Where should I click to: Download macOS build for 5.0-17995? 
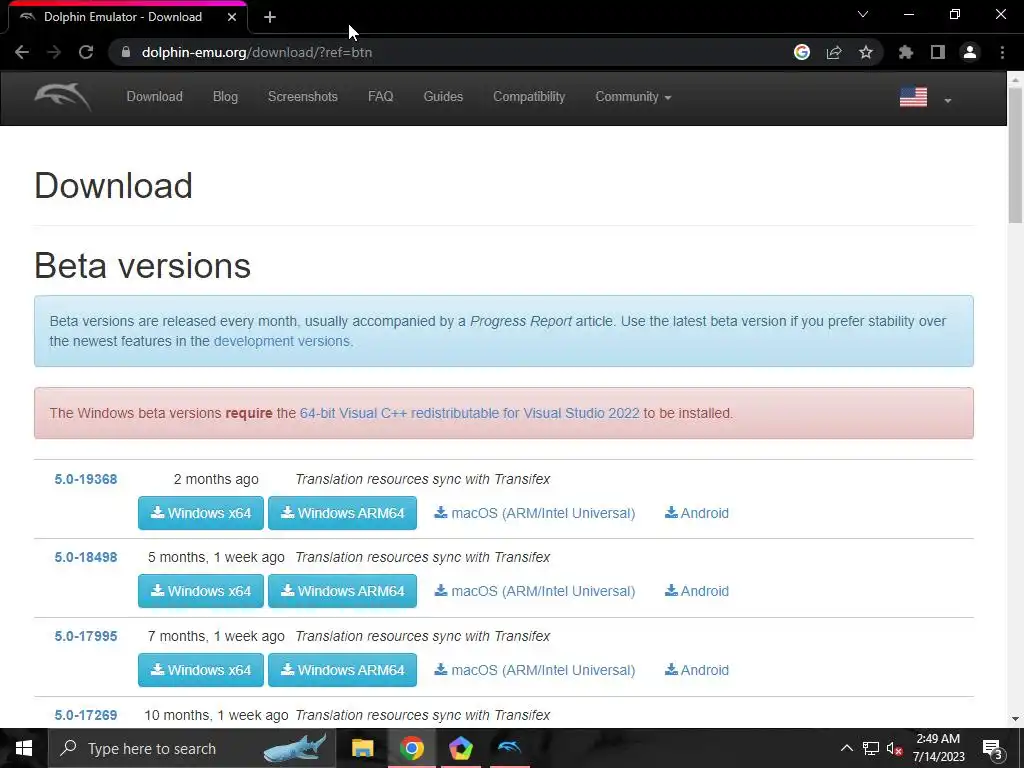coord(535,670)
